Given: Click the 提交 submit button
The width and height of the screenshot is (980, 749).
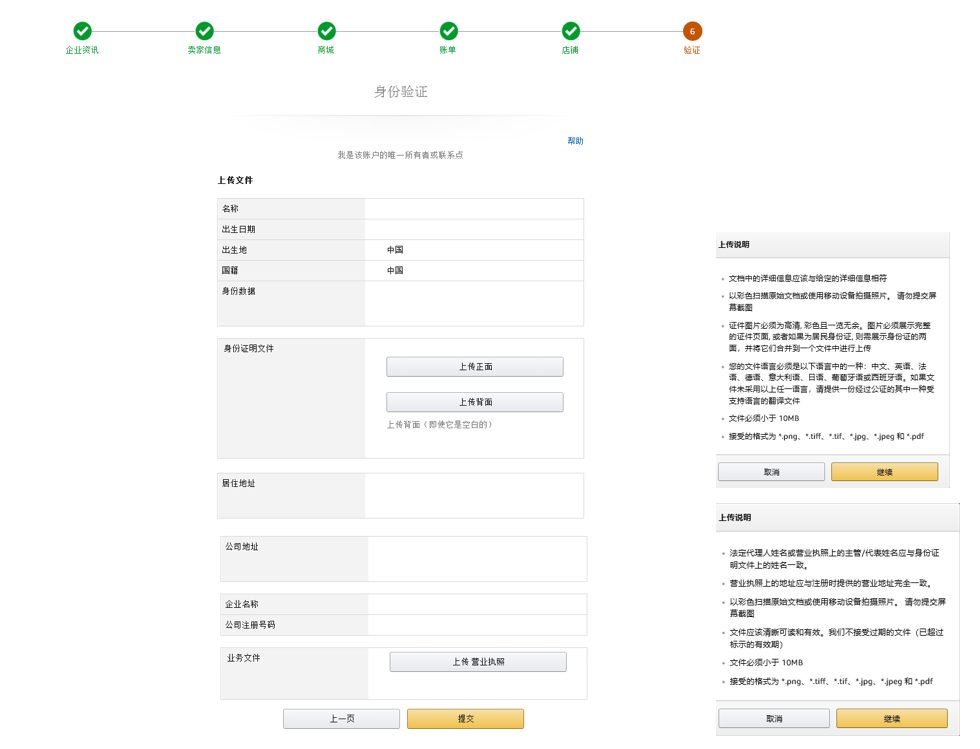Looking at the screenshot, I should click(465, 718).
